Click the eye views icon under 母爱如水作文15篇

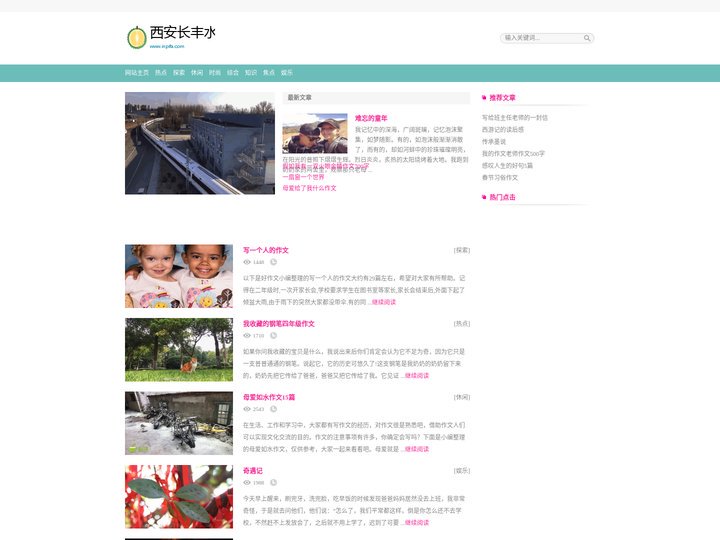point(247,409)
